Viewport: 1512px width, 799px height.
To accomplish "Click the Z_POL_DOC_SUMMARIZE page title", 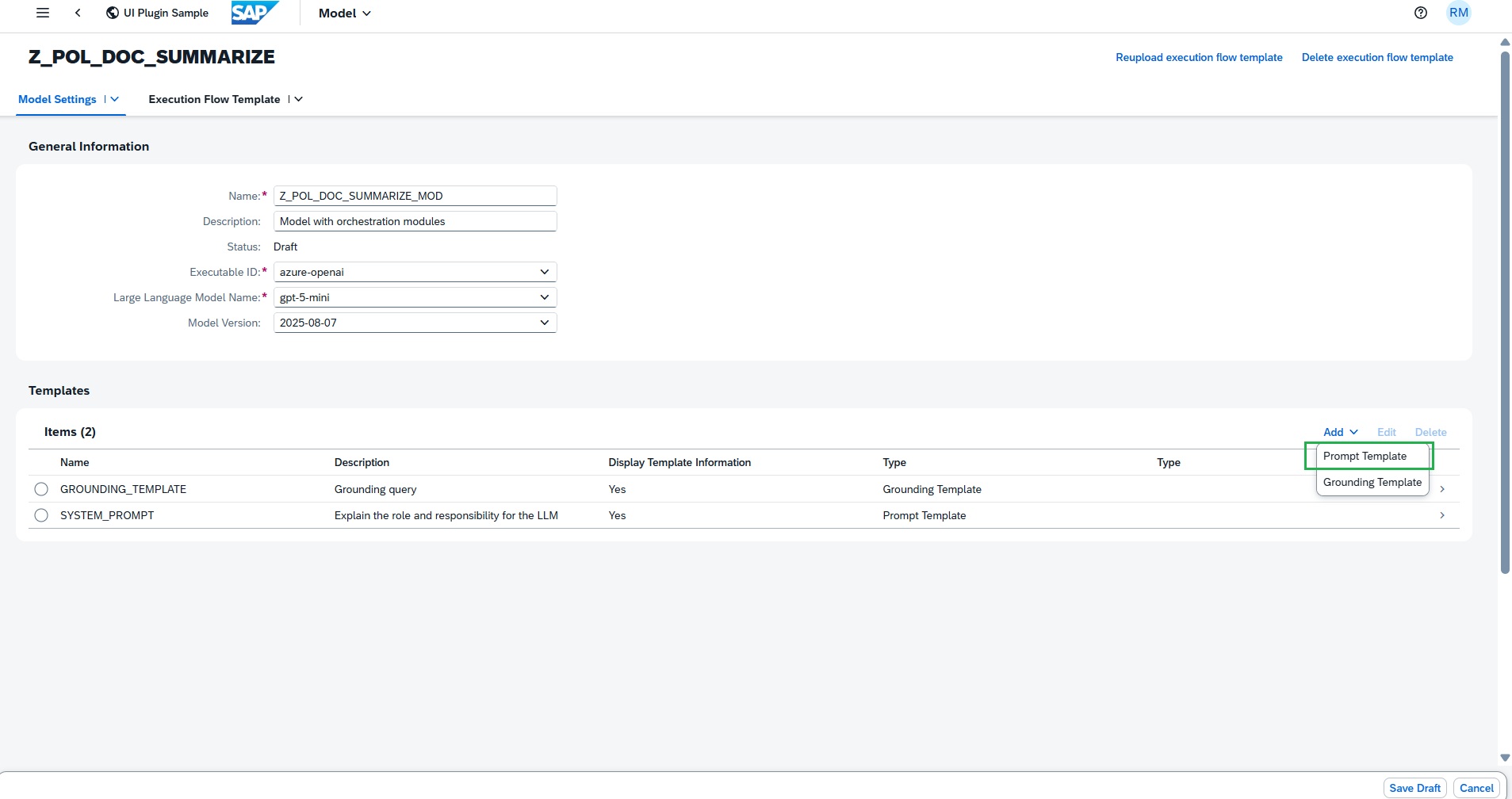I will (151, 57).
